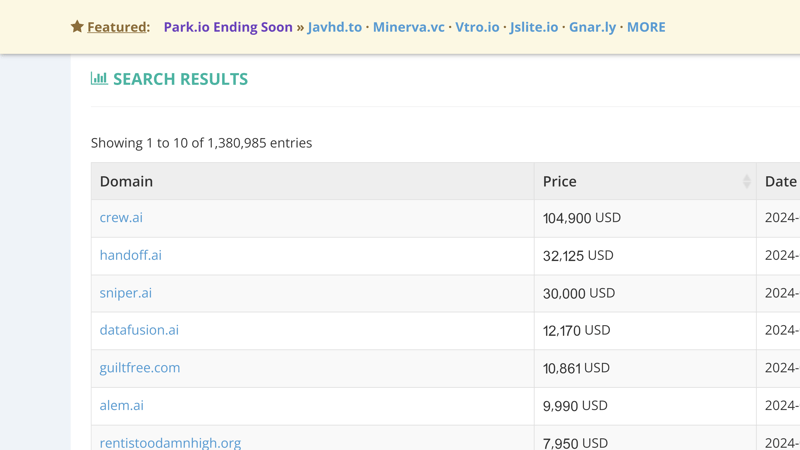
Task: Select the 104,900 USD price cell
Action: point(645,218)
